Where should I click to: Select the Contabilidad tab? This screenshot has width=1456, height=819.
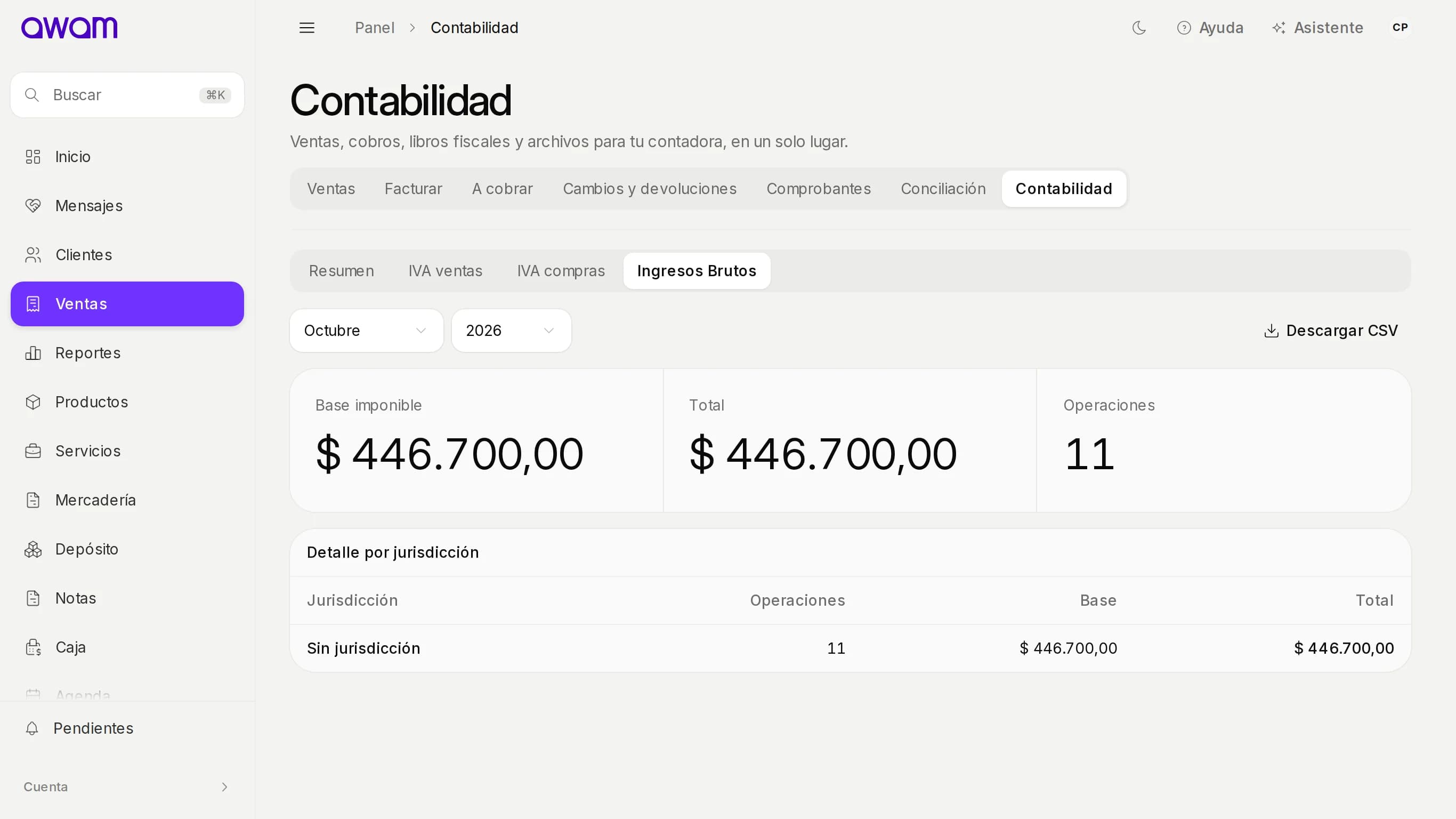[1064, 189]
